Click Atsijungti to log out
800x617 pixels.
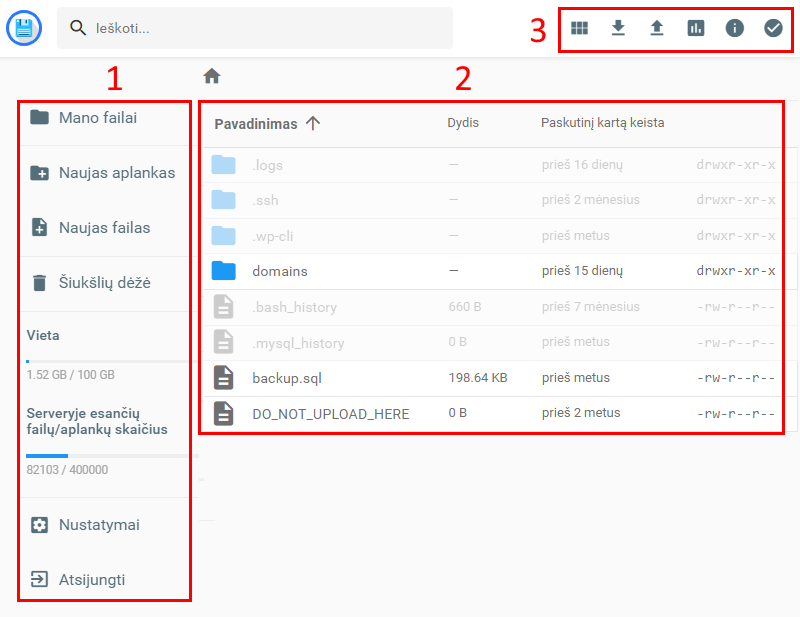pos(91,580)
